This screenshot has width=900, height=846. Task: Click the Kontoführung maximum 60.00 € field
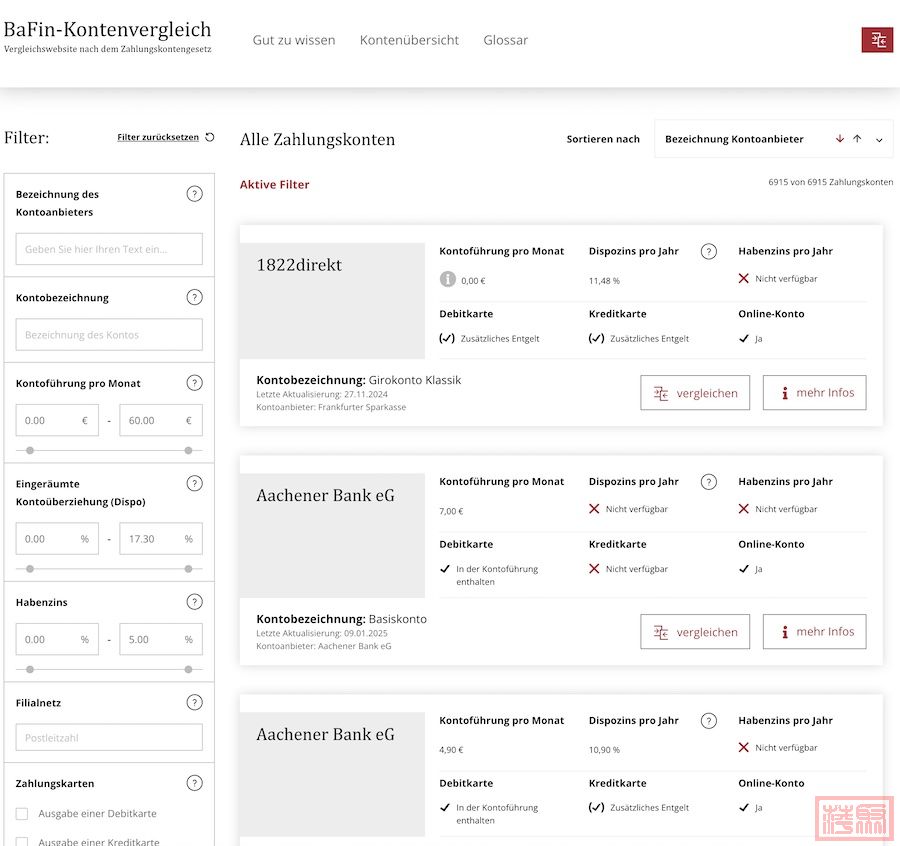click(161, 420)
